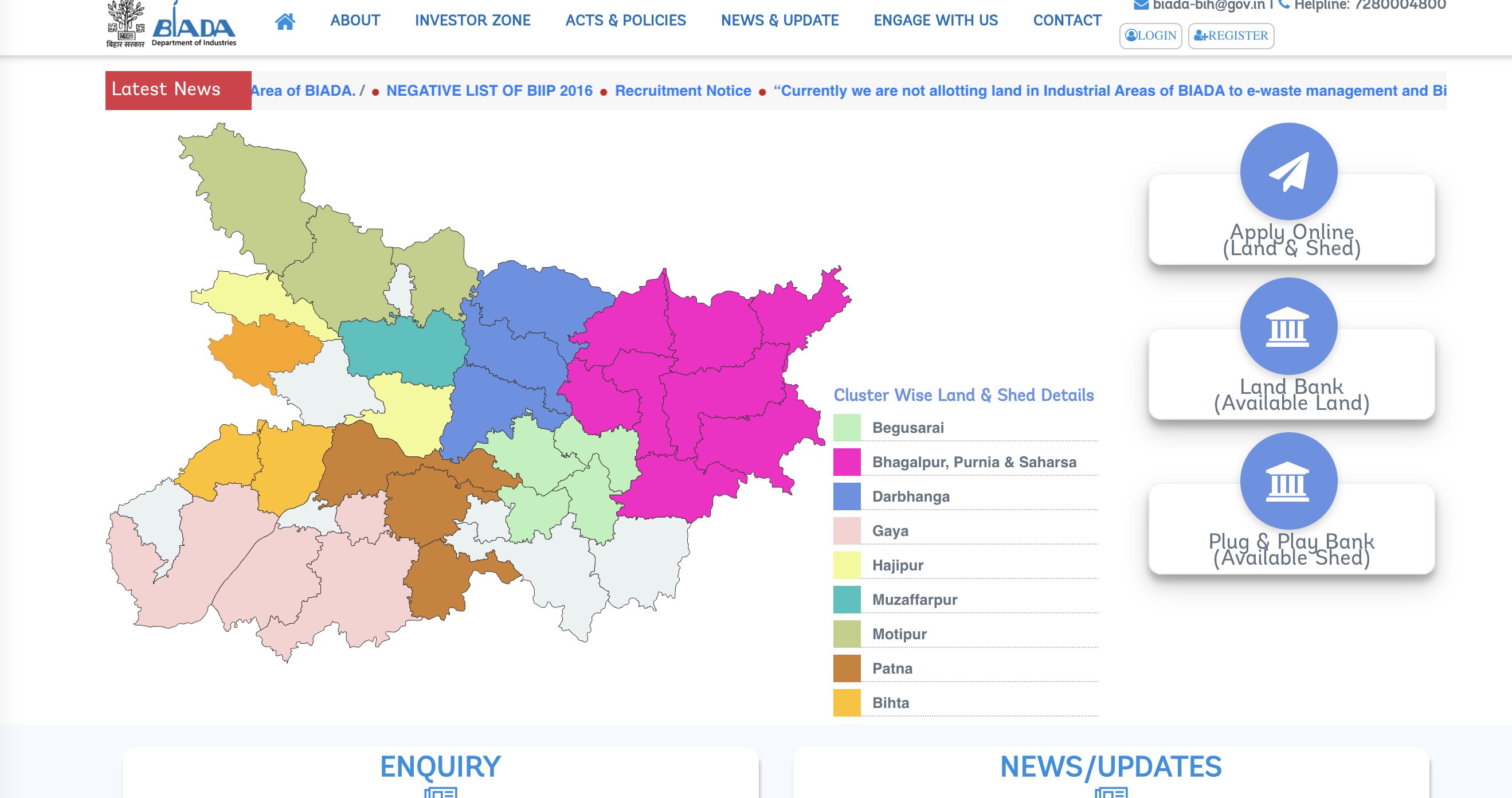Select Darbhanga in cluster legend
This screenshot has width=1512, height=798.
pos(911,496)
